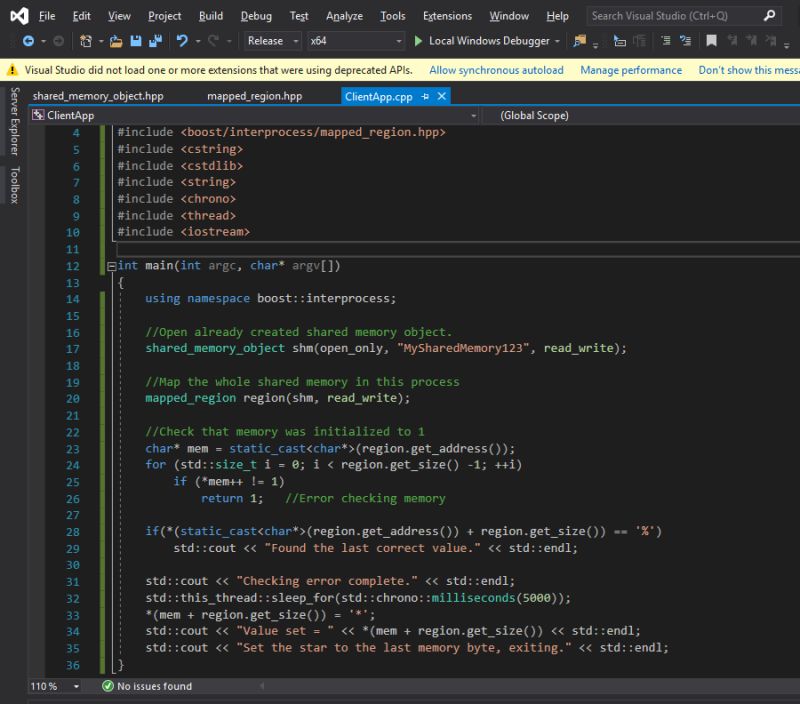Click the search magnifier icon
Viewport: 800px width, 704px height.
769,16
